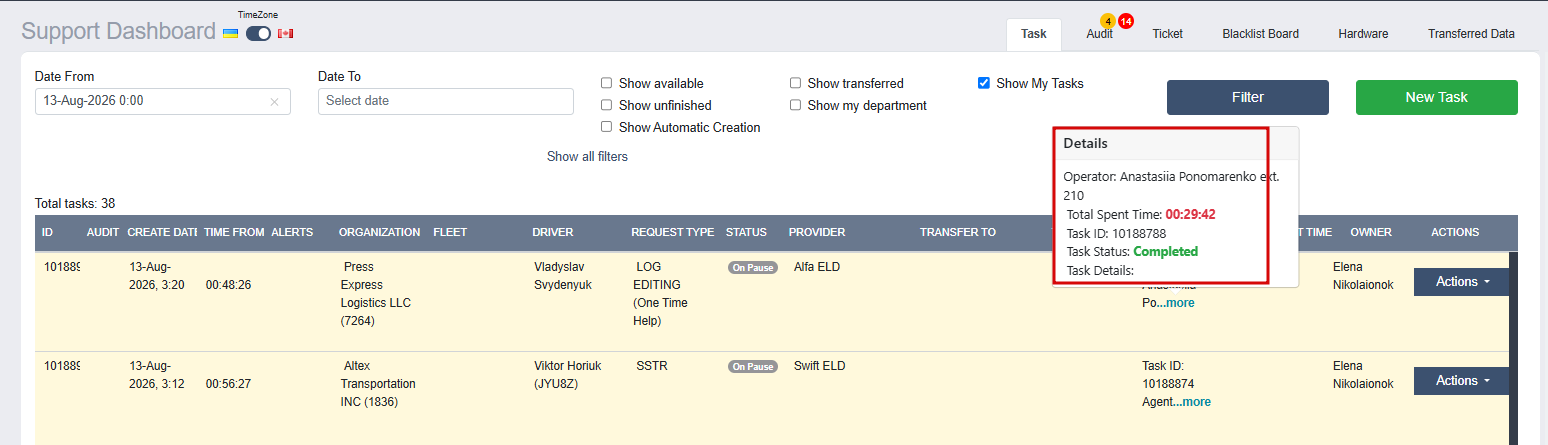Open the Blacklist Board tab

tap(1260, 34)
